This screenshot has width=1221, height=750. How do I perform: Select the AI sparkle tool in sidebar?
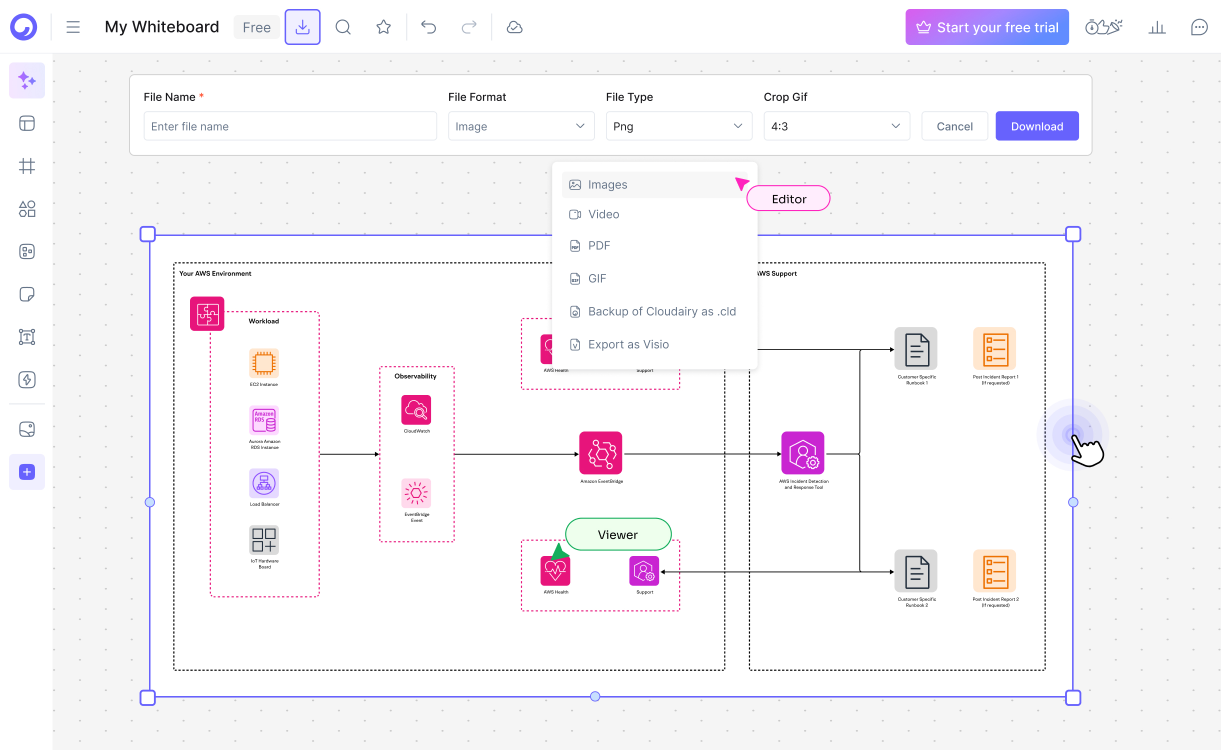[27, 81]
